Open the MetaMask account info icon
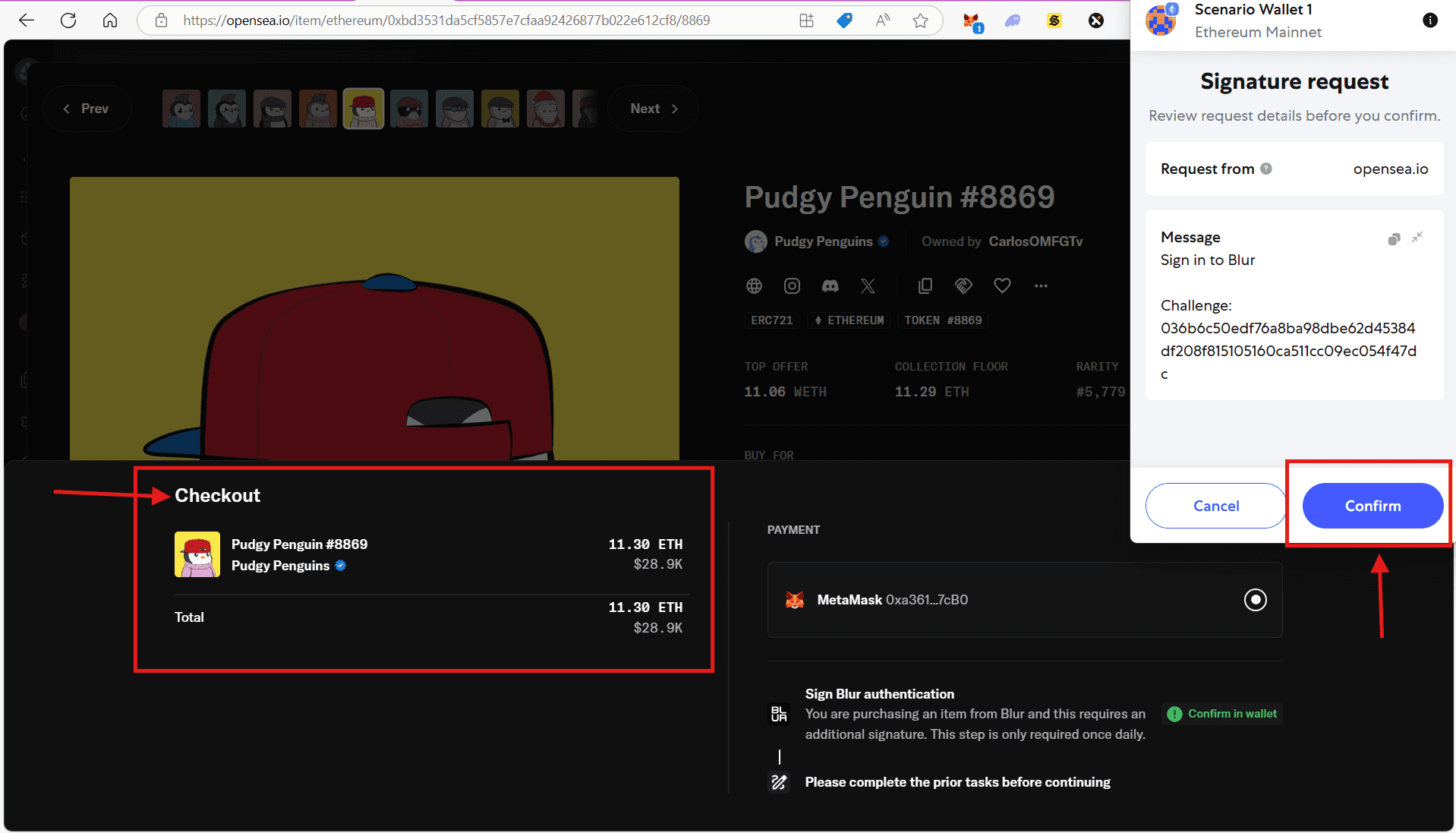The height and width of the screenshot is (833, 1456). coord(1430,21)
